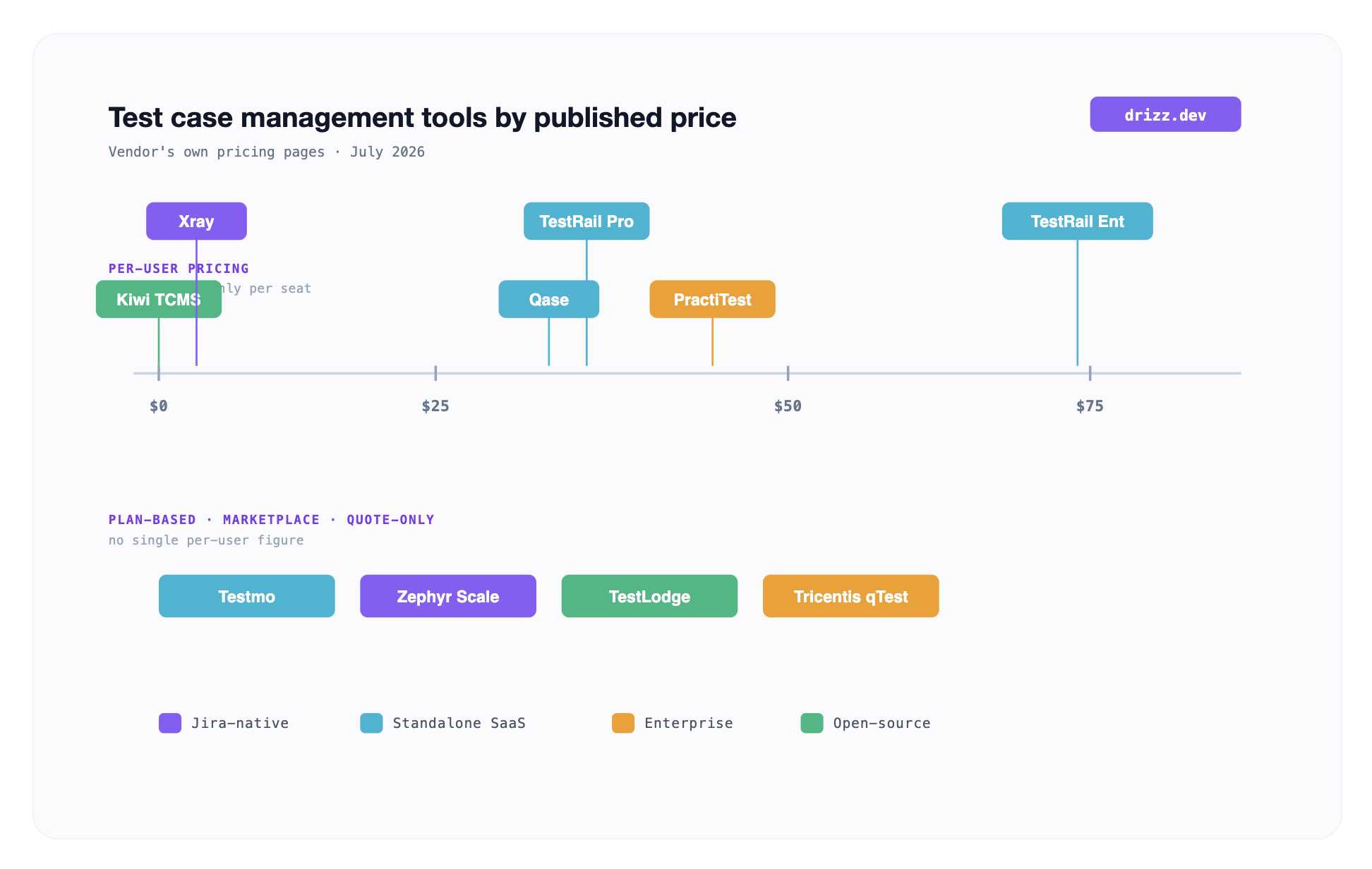Screen dimensions: 1372x869
Task: Click the TestLodge green tile
Action: pyautogui.click(x=649, y=596)
